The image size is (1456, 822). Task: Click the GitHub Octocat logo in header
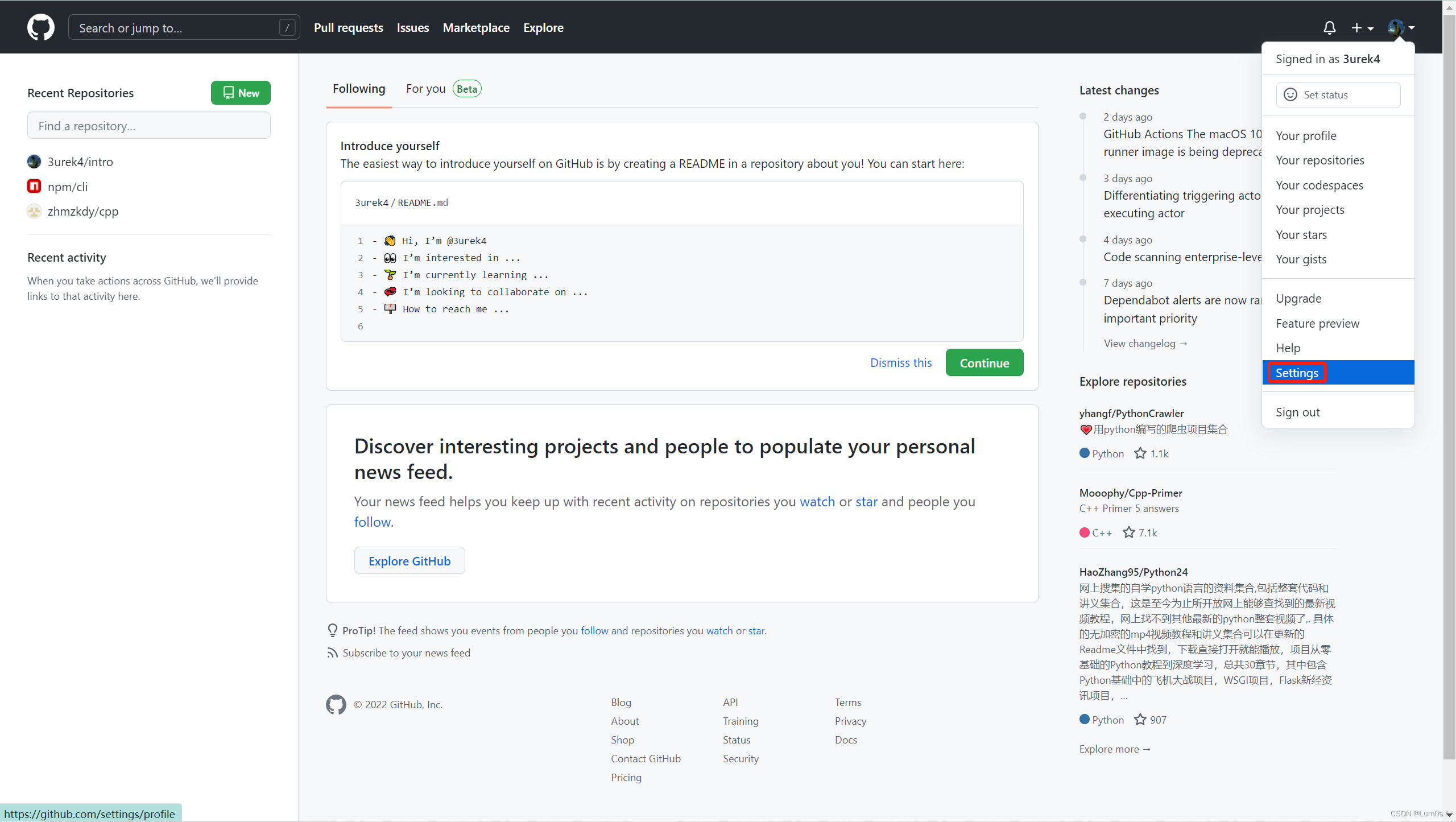pos(41,27)
